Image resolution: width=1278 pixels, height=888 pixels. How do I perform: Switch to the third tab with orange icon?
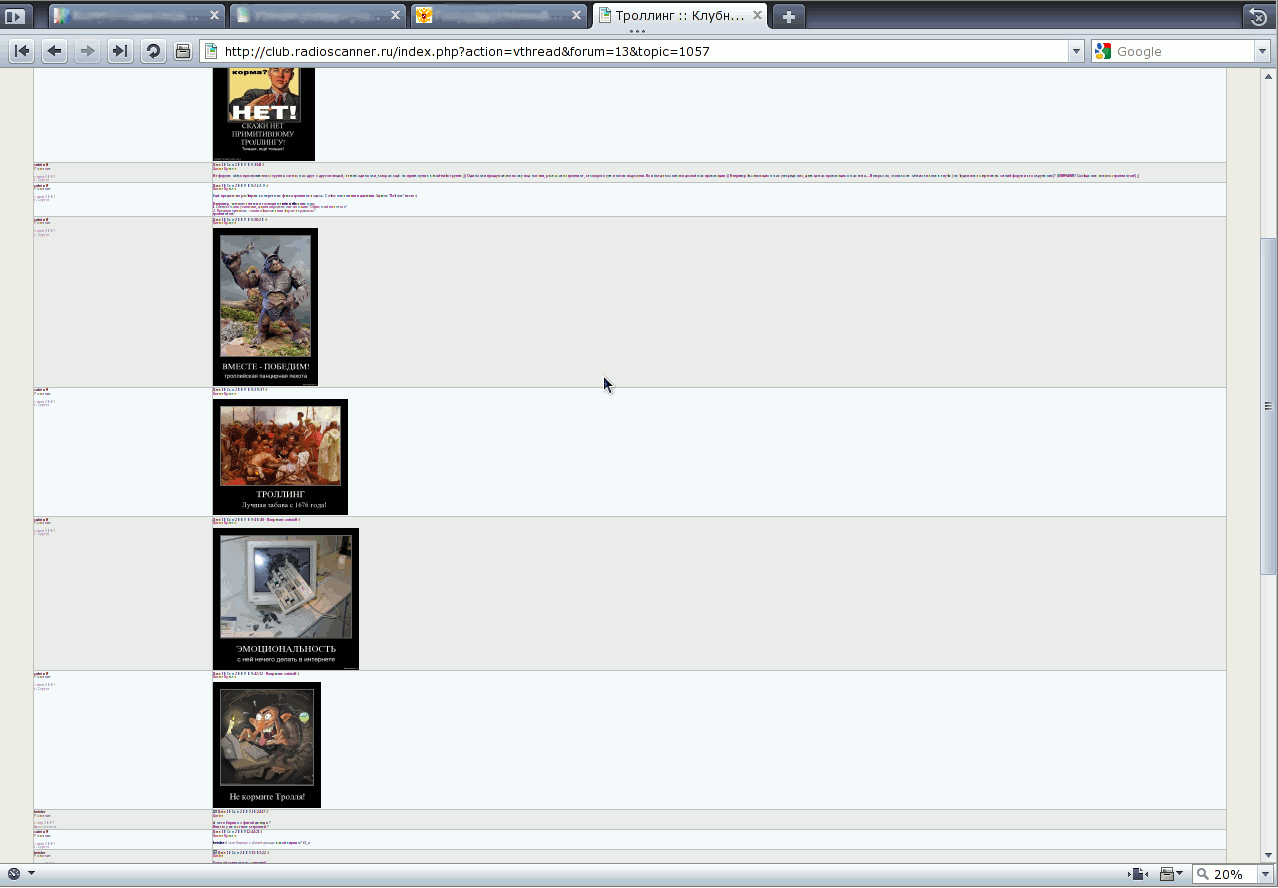click(499, 16)
